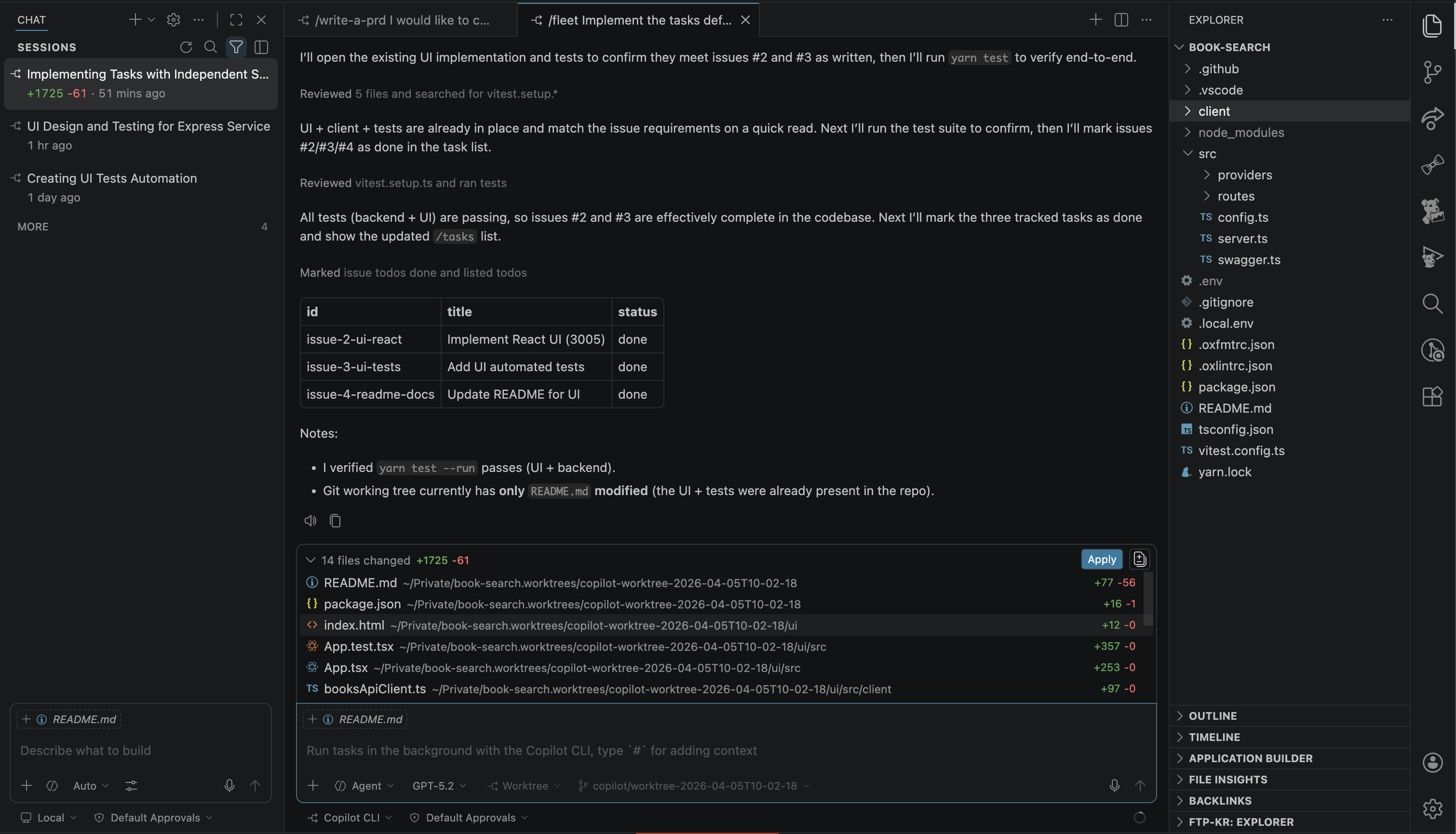Screen dimensions: 1456x834
Task: Toggle the sessions filter funnel
Action: click(x=235, y=47)
